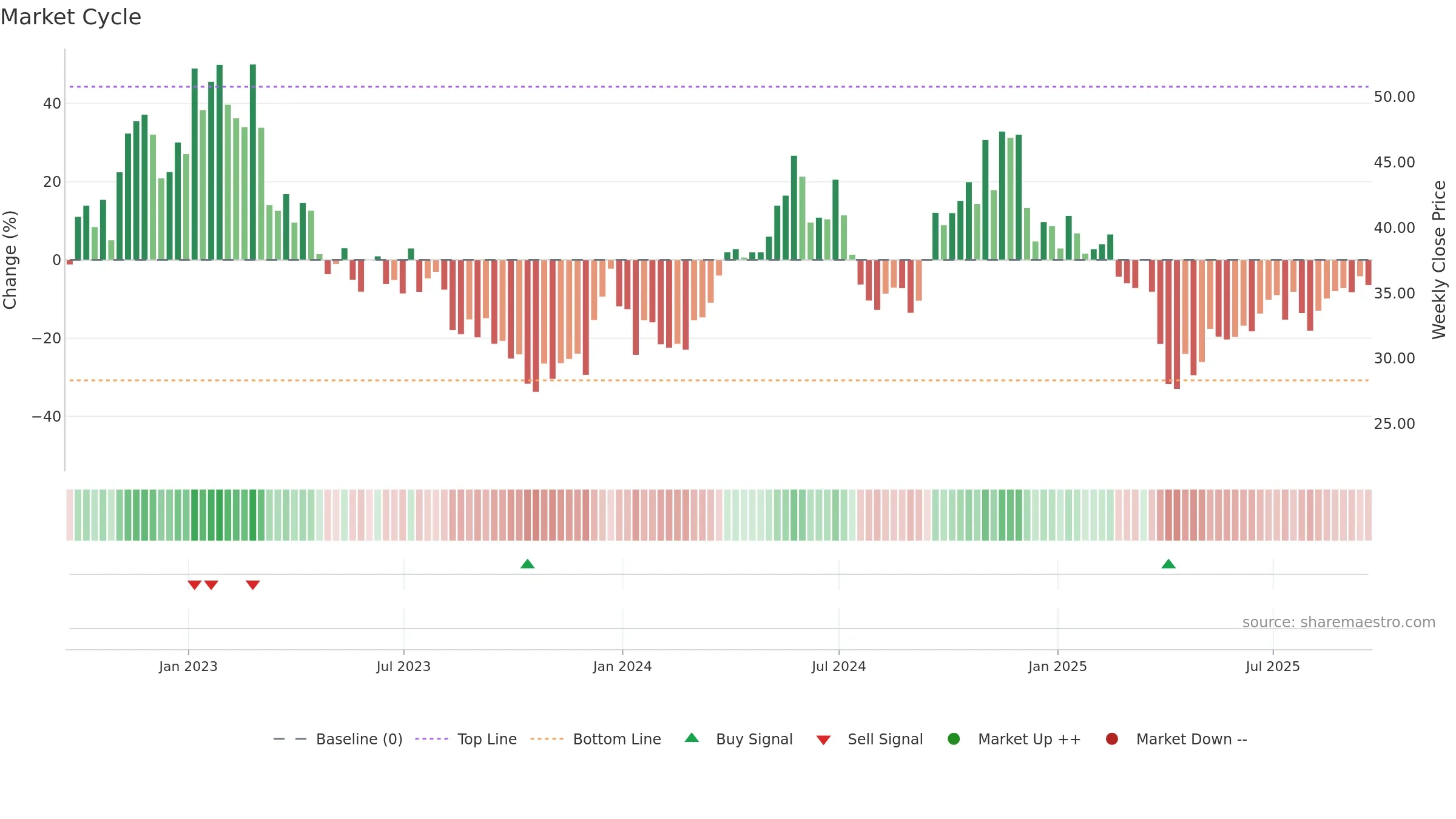The image size is (1456, 819).
Task: Select the buy signal marker before Jan 2024
Action: click(x=528, y=564)
